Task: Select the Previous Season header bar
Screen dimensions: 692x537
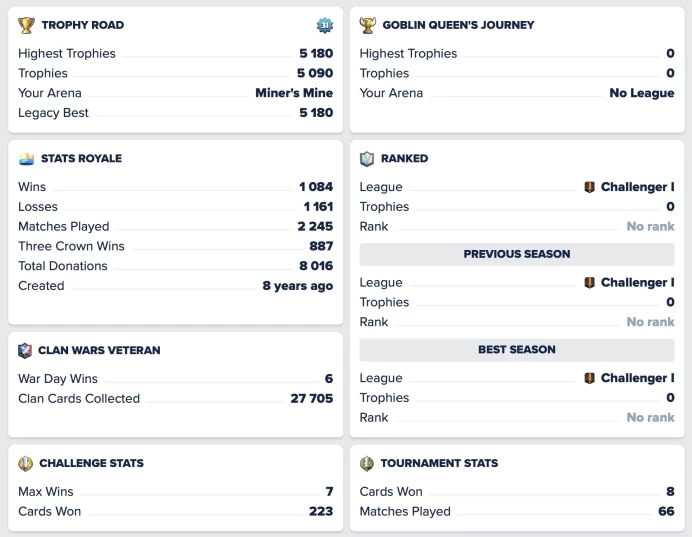Action: (517, 254)
